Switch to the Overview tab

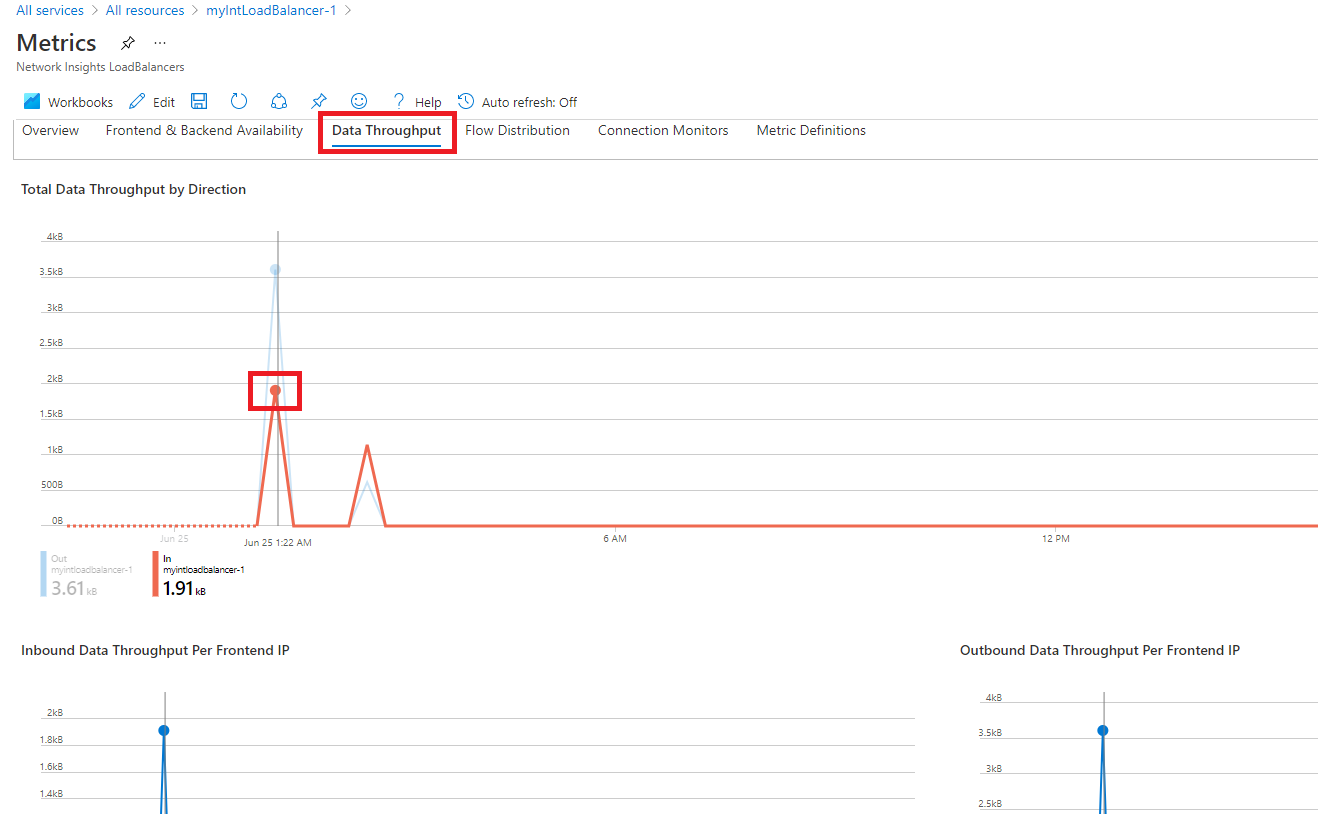click(x=49, y=130)
